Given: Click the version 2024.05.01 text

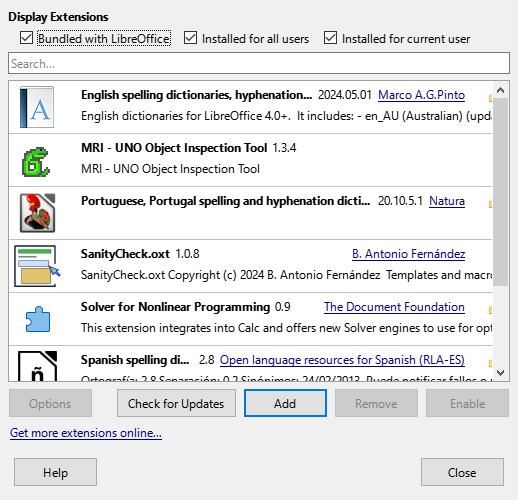Looking at the screenshot, I should coord(345,95).
